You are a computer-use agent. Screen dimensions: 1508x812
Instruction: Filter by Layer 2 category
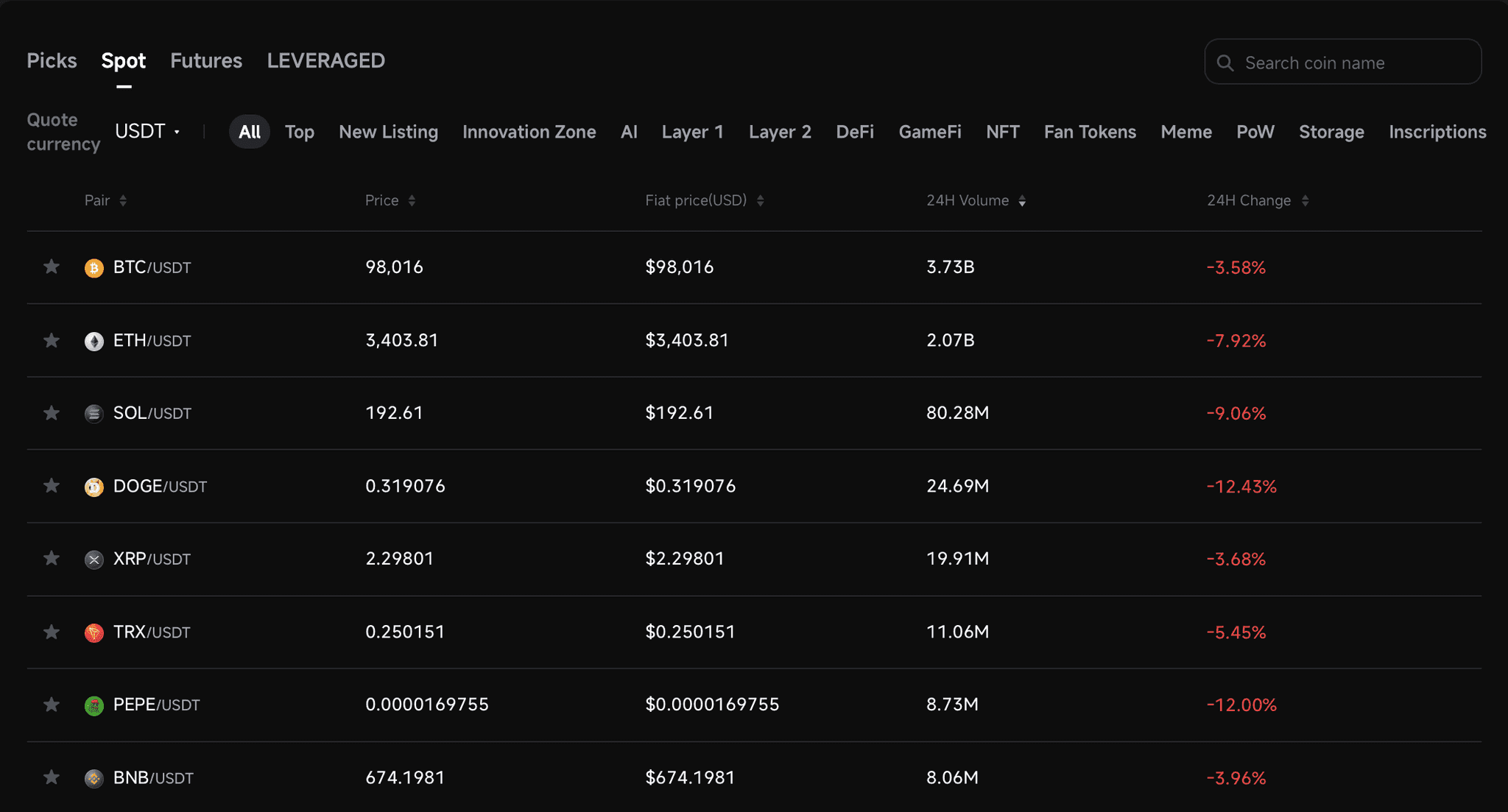pyautogui.click(x=780, y=132)
